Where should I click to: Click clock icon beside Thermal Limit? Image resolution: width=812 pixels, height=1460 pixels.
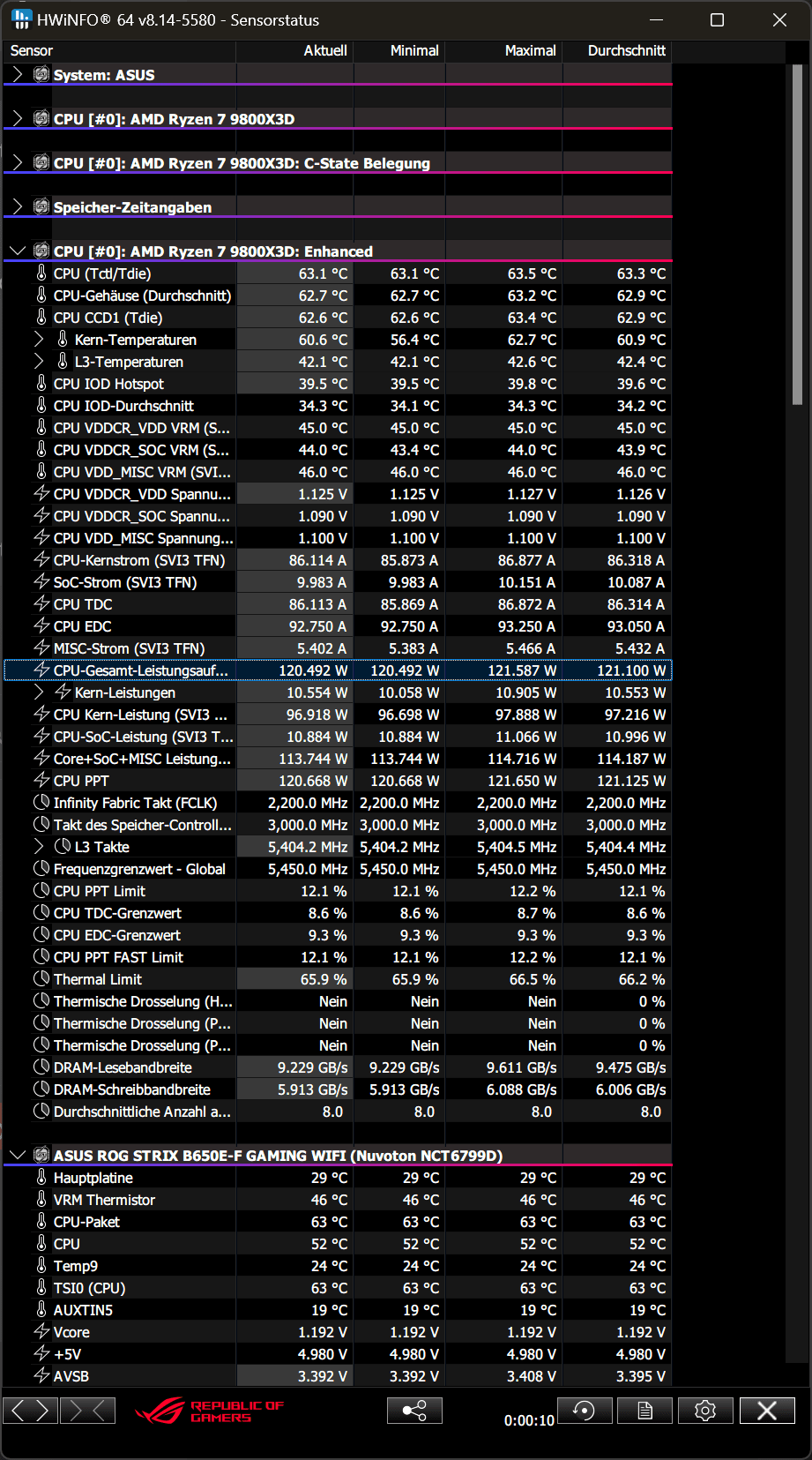click(41, 979)
